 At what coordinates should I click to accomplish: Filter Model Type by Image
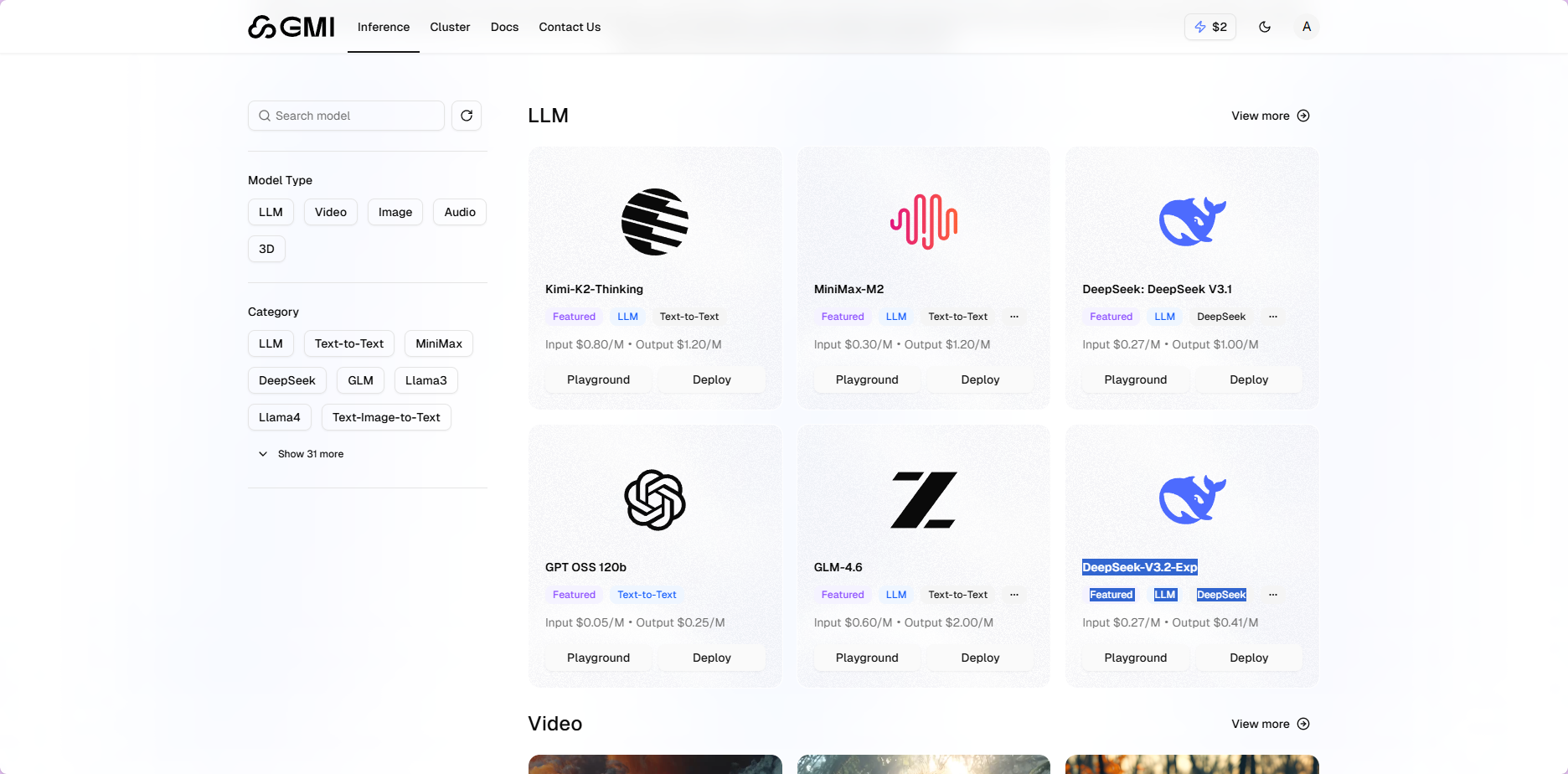tap(395, 212)
